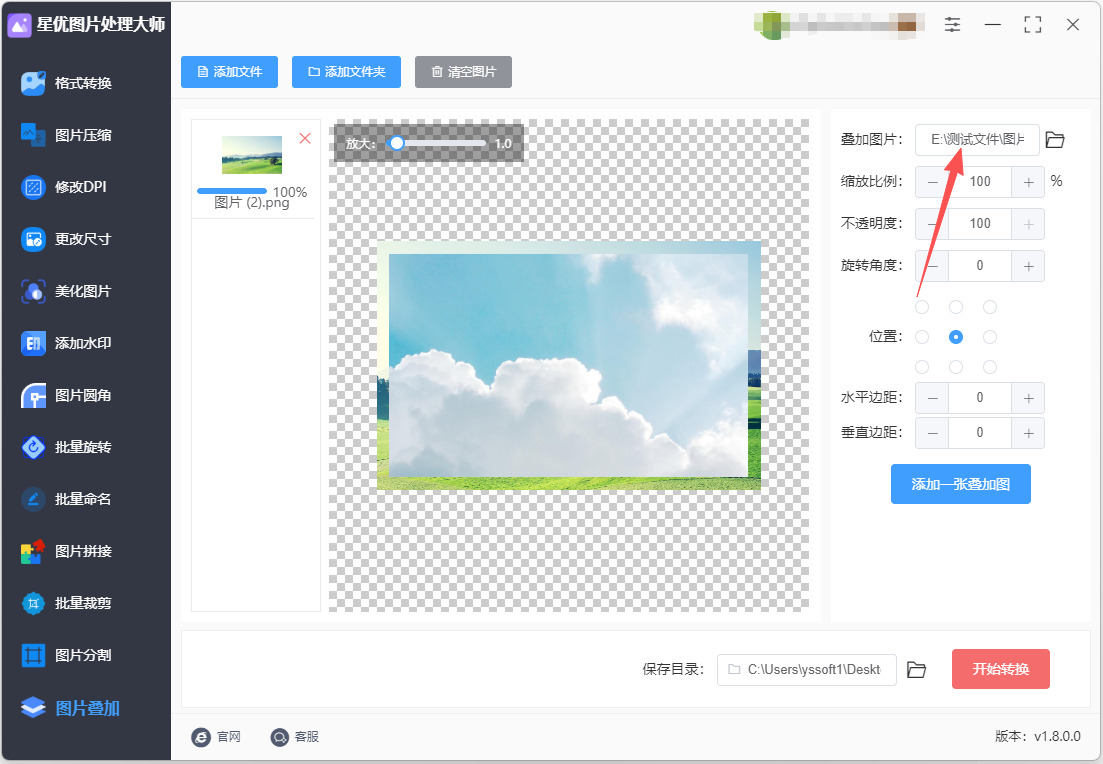Click the 缩放比例 value field showing 100
Screen dimensions: 1103x764
(980, 182)
